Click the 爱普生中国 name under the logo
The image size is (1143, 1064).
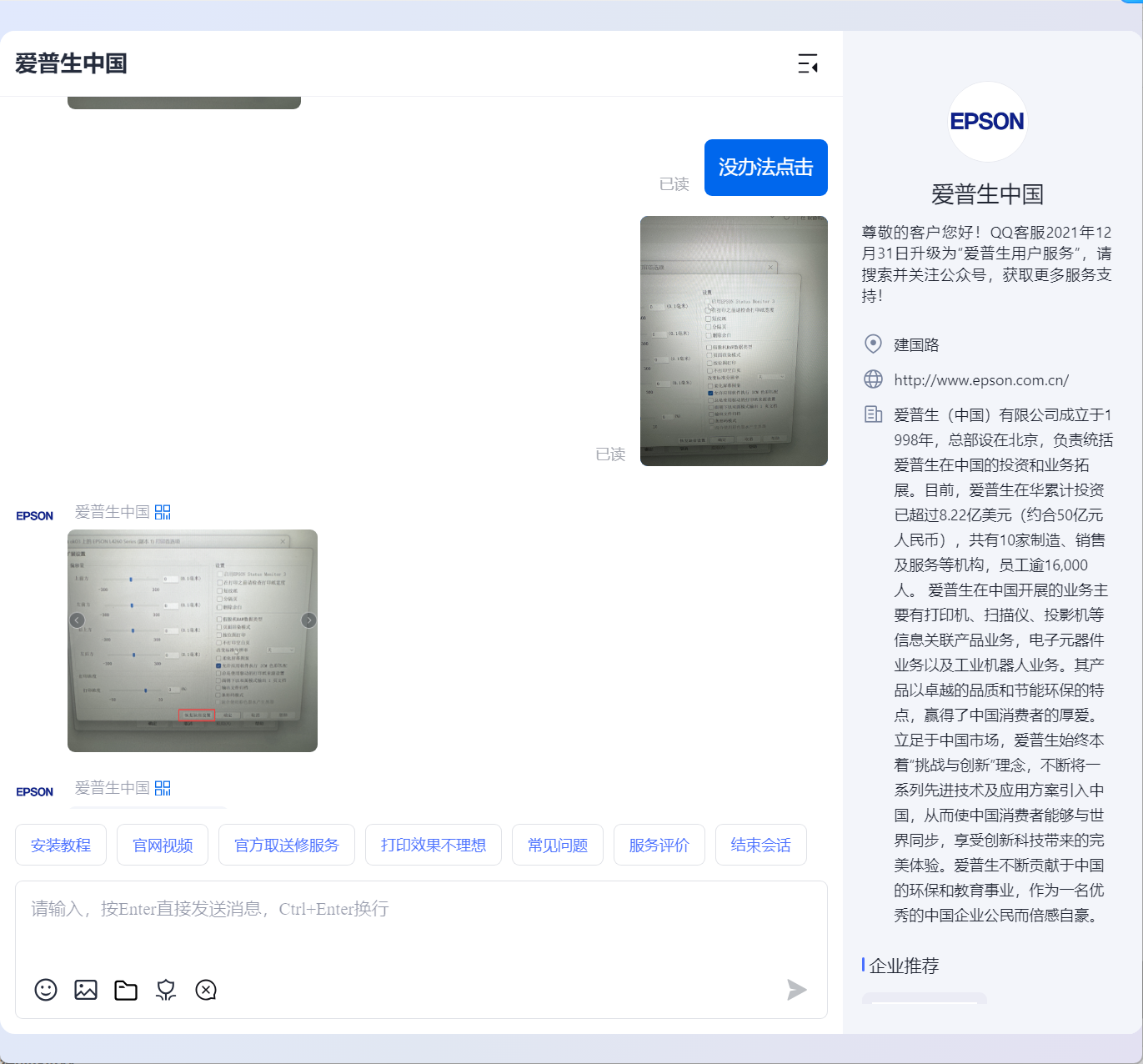click(x=988, y=194)
